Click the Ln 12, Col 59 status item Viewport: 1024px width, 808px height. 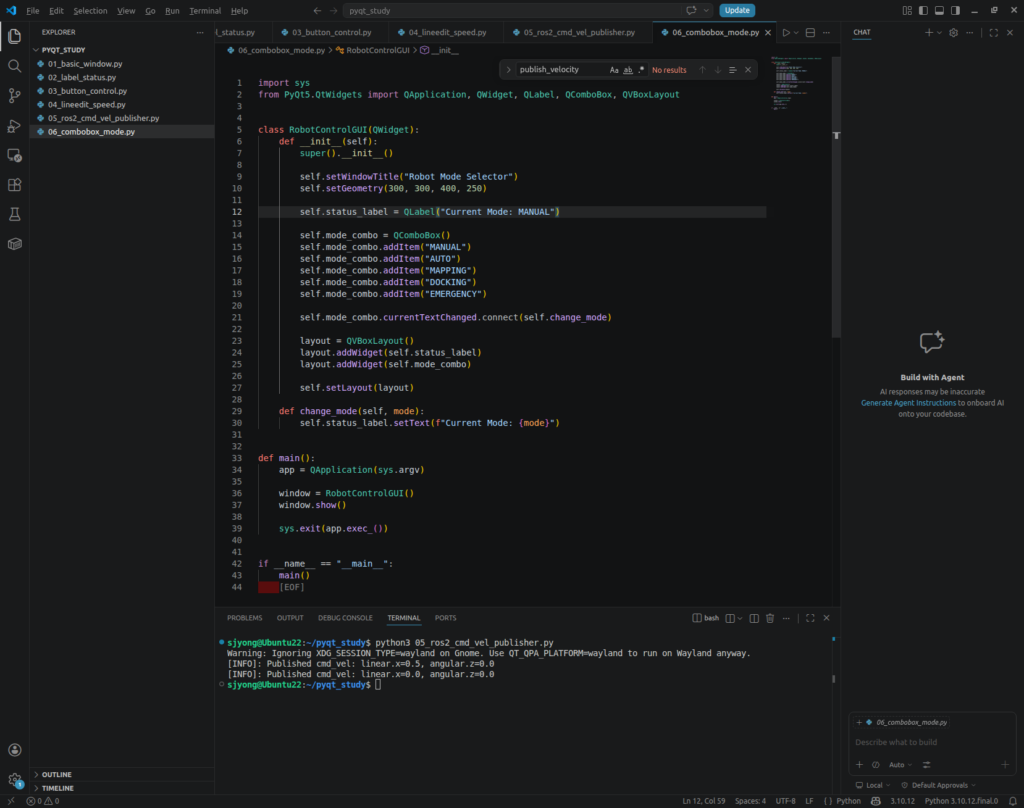703,801
